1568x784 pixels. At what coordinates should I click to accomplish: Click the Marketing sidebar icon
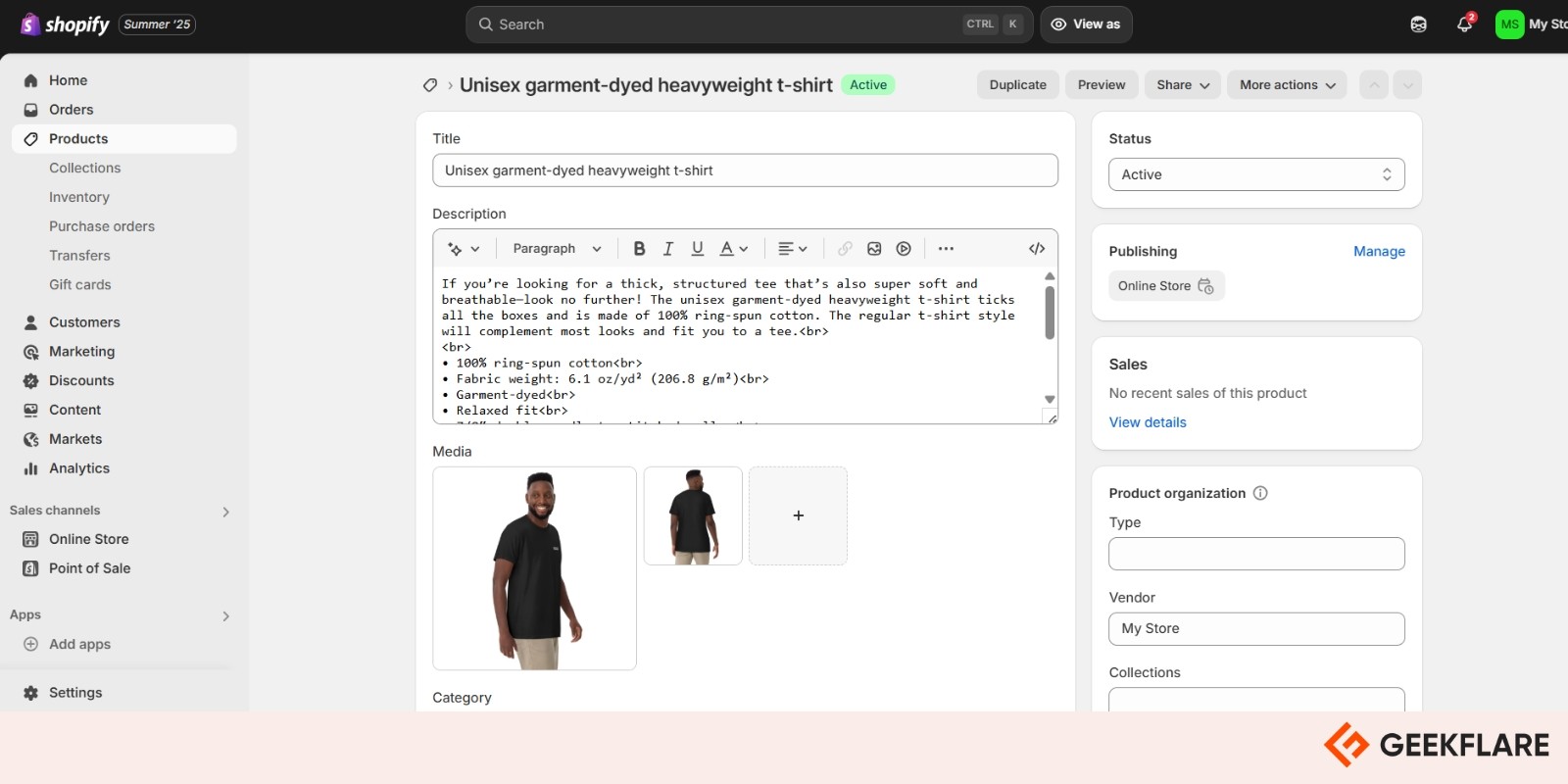pos(30,352)
